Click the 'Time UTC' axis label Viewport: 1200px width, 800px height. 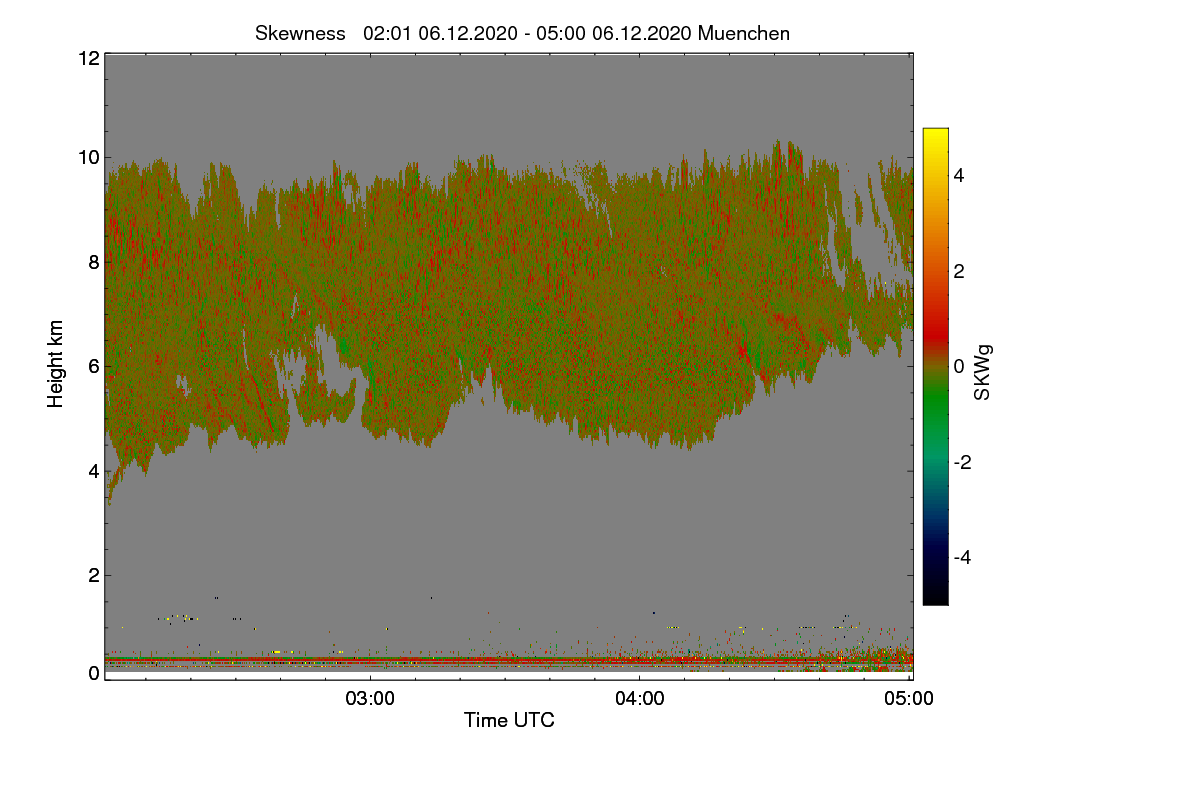[x=509, y=720]
